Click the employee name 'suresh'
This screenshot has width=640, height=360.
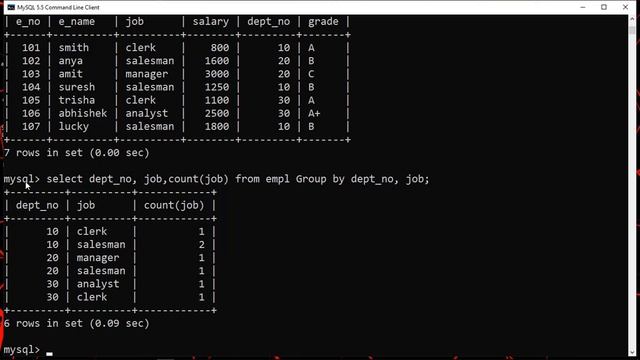click(x=76, y=87)
